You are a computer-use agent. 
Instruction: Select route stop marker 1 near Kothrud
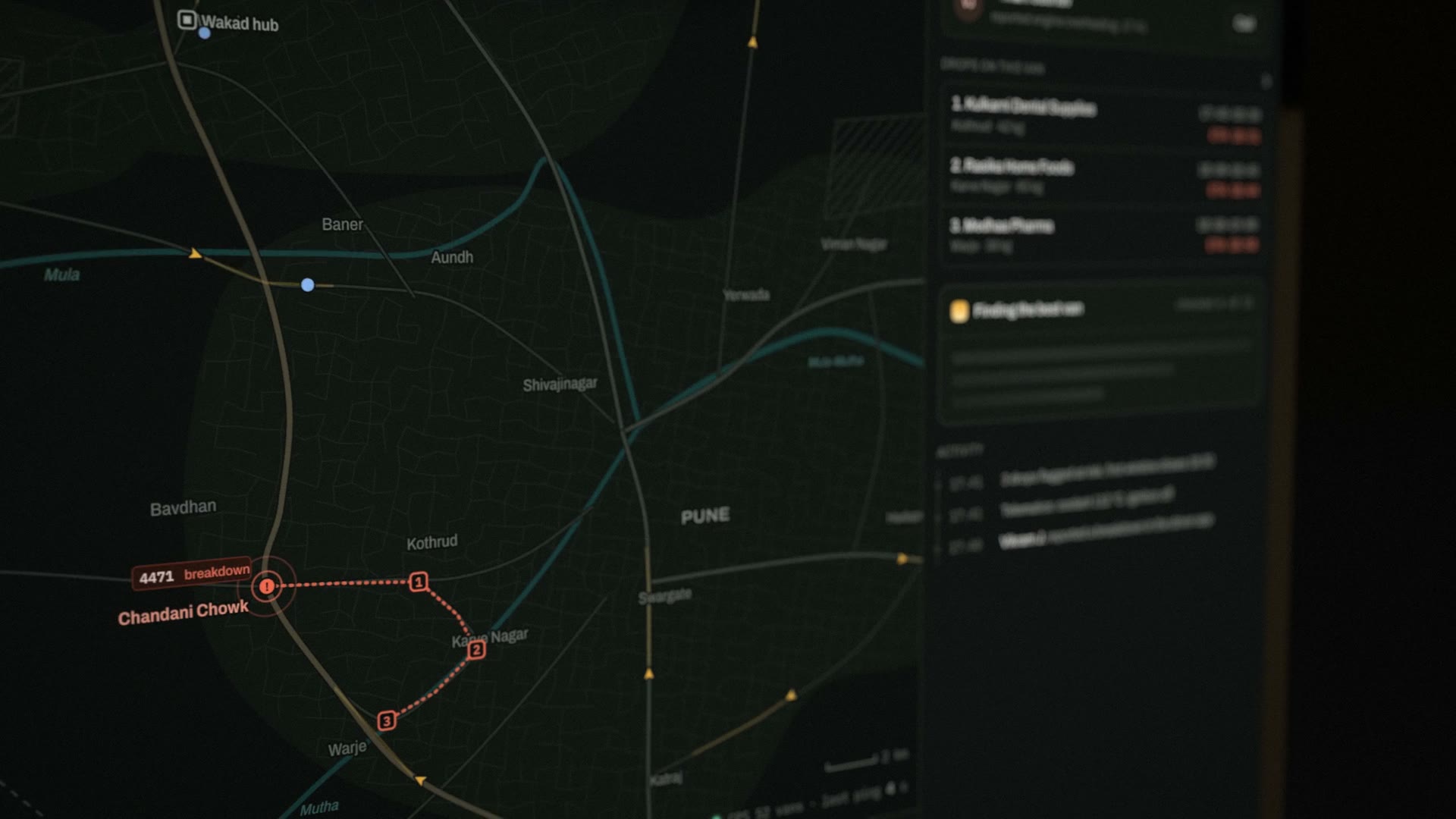[419, 582]
